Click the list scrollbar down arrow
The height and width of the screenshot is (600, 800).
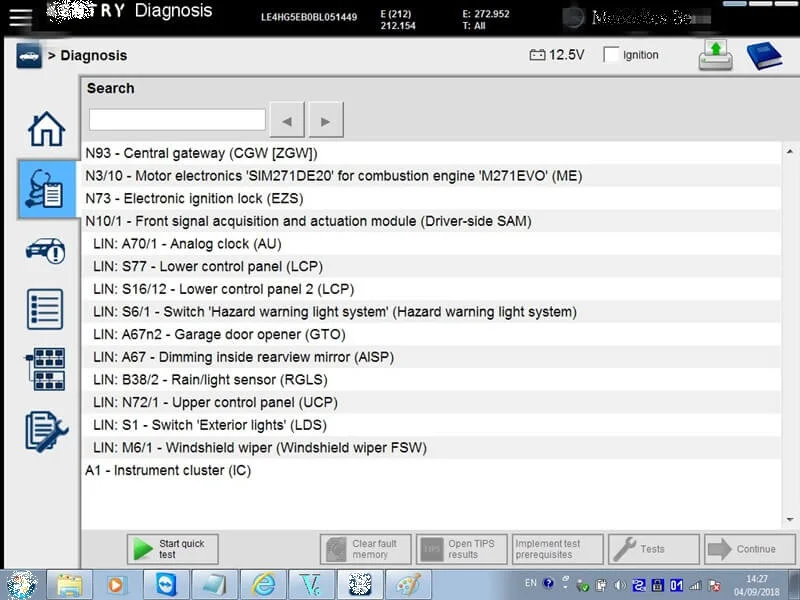[x=790, y=519]
